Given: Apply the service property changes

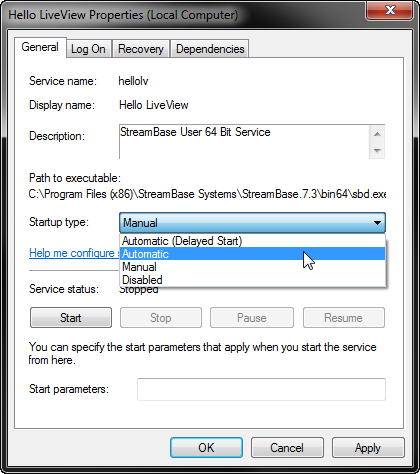Looking at the screenshot, I should point(368,448).
